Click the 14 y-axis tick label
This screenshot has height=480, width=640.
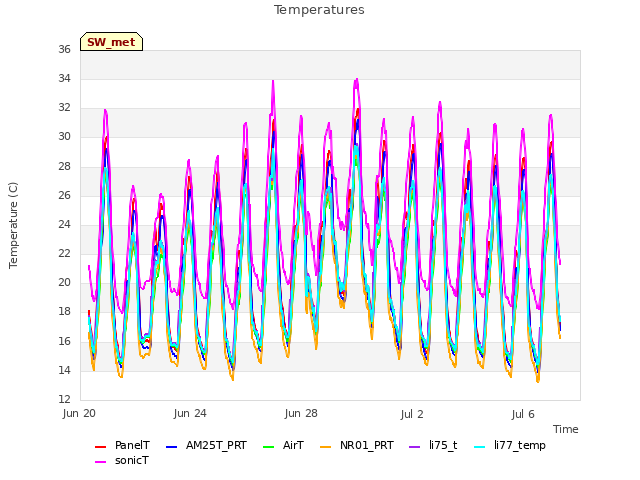tap(64, 370)
